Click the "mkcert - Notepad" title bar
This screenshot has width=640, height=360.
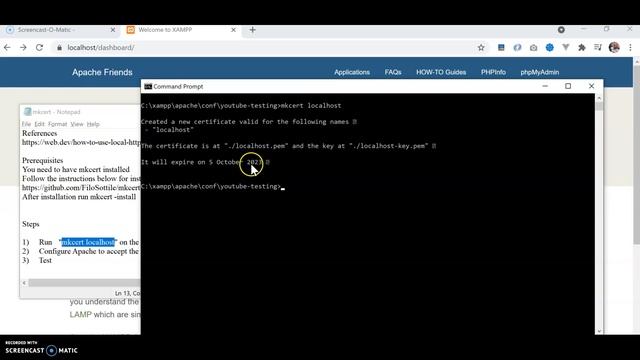pyautogui.click(x=80, y=112)
